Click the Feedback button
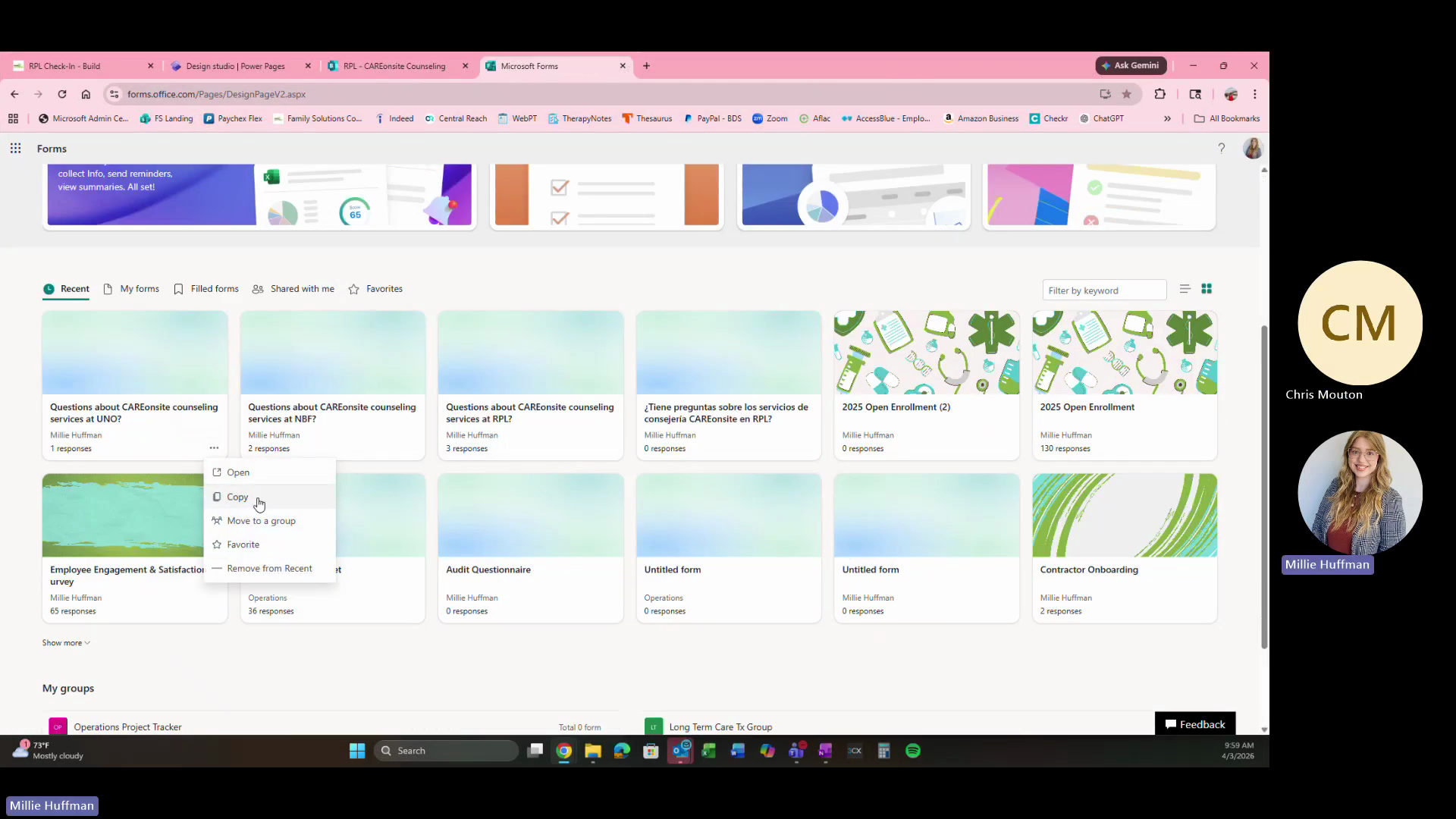Image resolution: width=1456 pixels, height=819 pixels. tap(1195, 724)
